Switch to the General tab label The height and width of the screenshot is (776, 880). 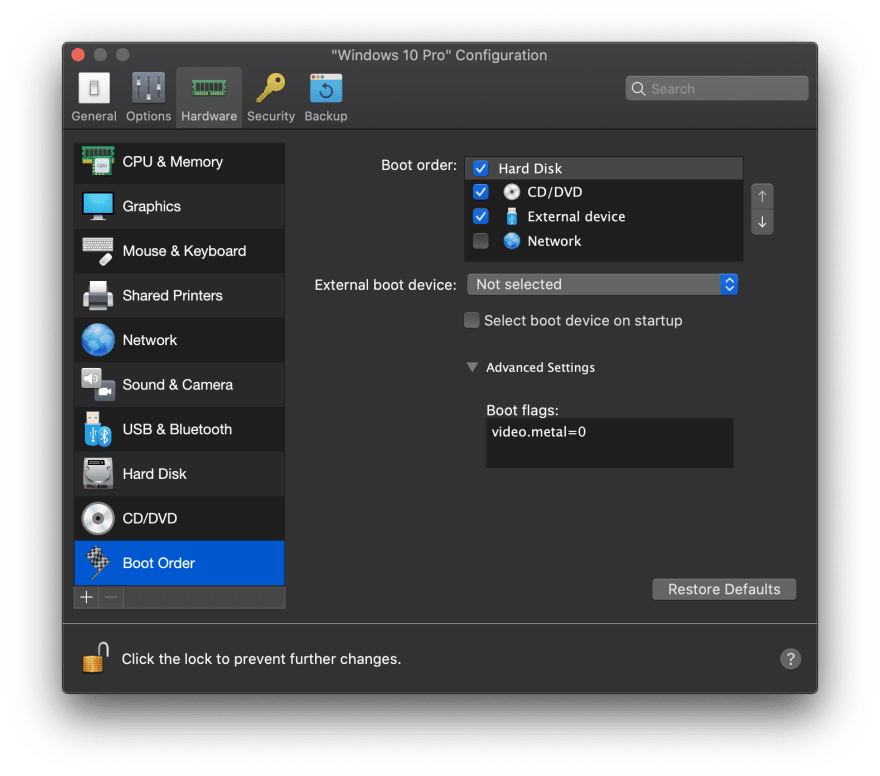[x=94, y=116]
